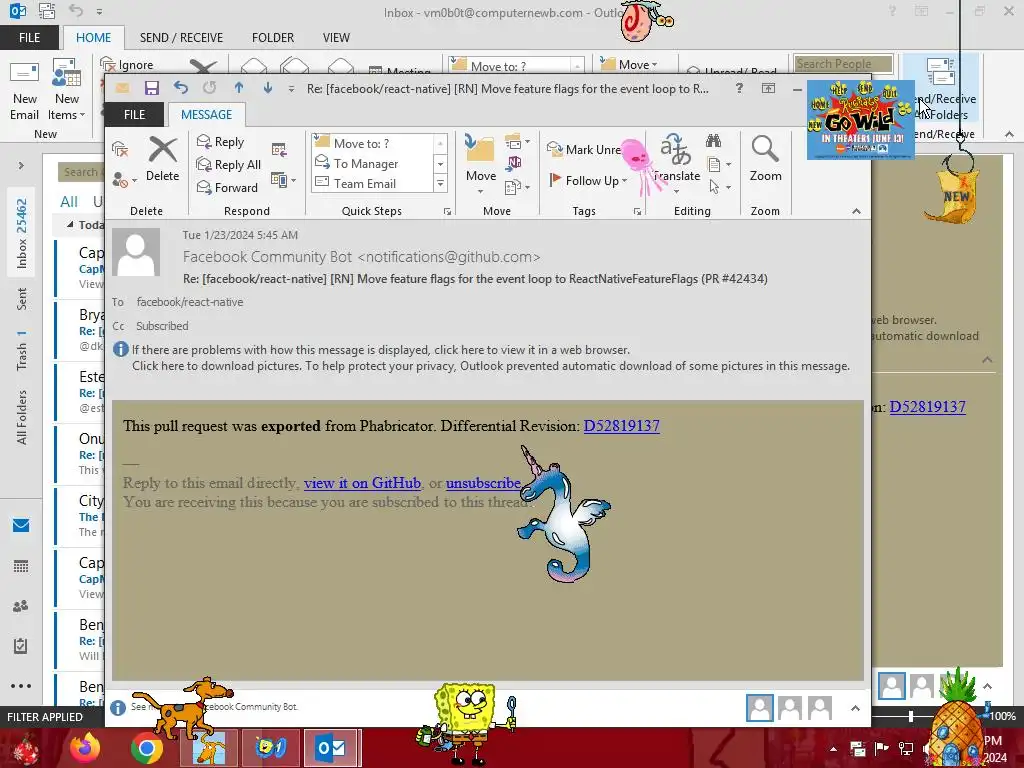
Task: Toggle Mark Unread for this message
Action: [x=584, y=150]
